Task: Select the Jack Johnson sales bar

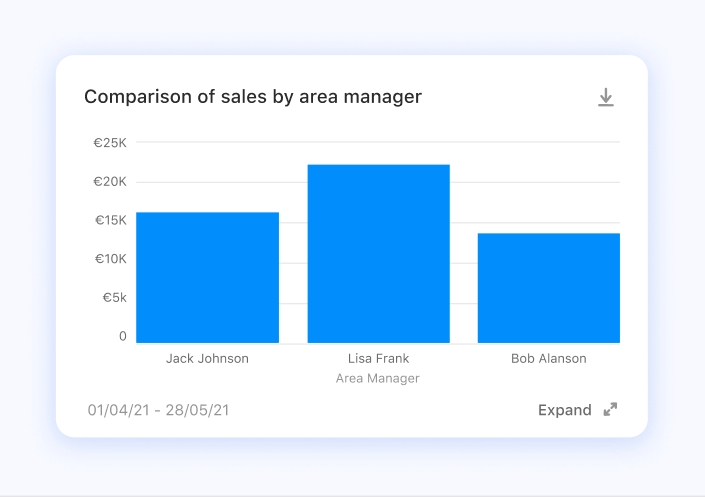Action: tap(207, 278)
